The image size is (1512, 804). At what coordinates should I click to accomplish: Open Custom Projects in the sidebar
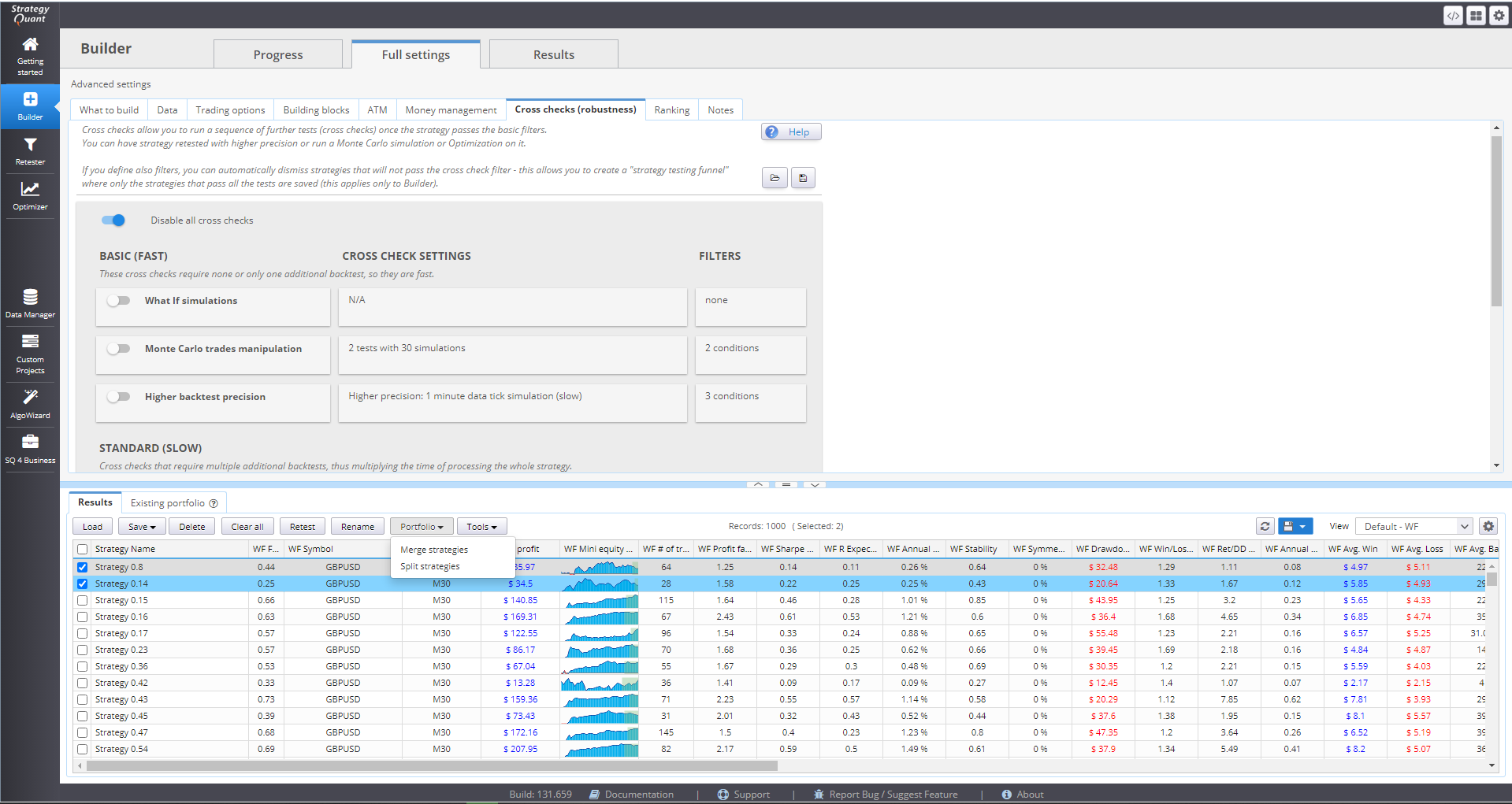(x=30, y=353)
